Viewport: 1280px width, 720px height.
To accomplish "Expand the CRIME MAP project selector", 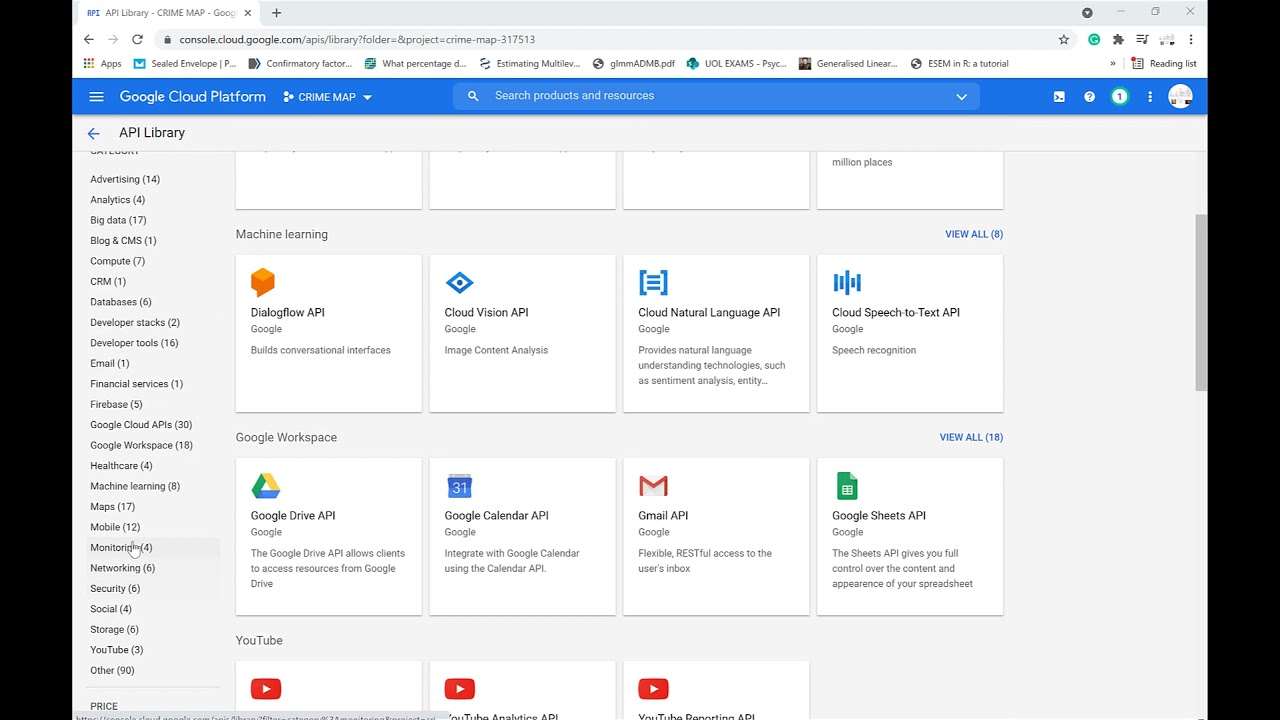I will (327, 97).
